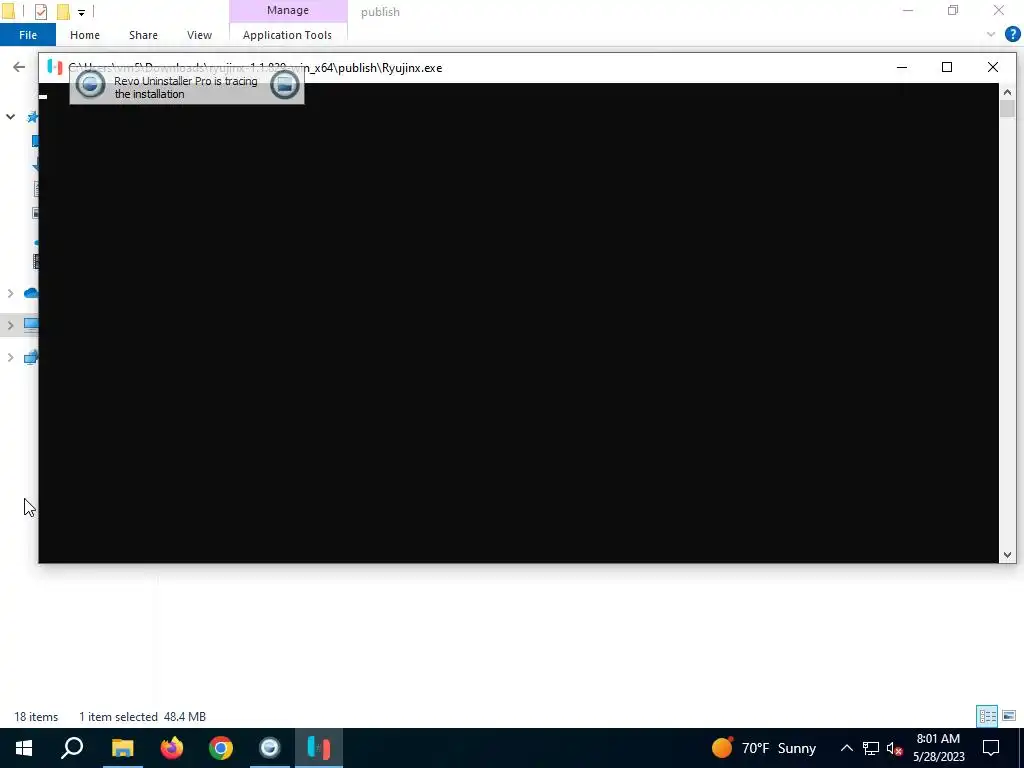Open the weather widget showing 70°F Sunny
The height and width of the screenshot is (768, 1024).
764,748
